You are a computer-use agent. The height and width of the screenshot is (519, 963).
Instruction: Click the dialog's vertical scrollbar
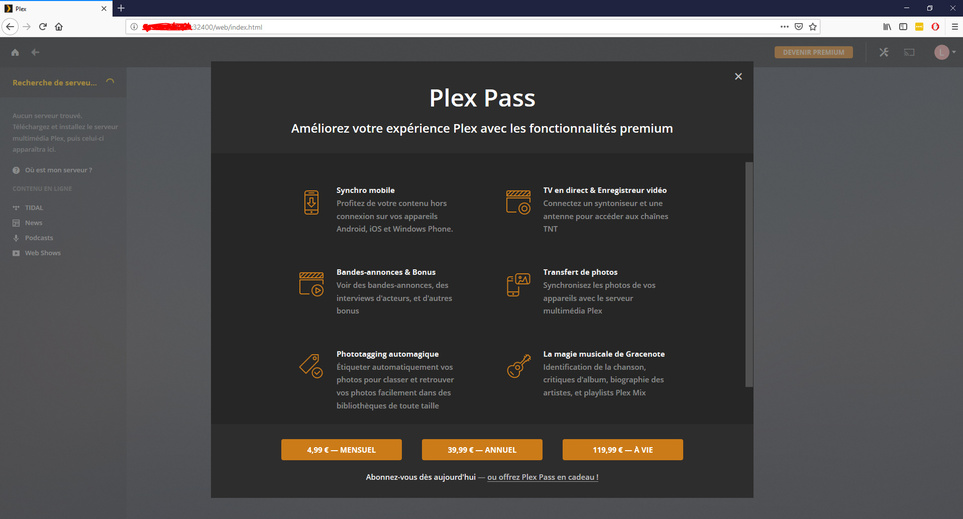tap(749, 274)
